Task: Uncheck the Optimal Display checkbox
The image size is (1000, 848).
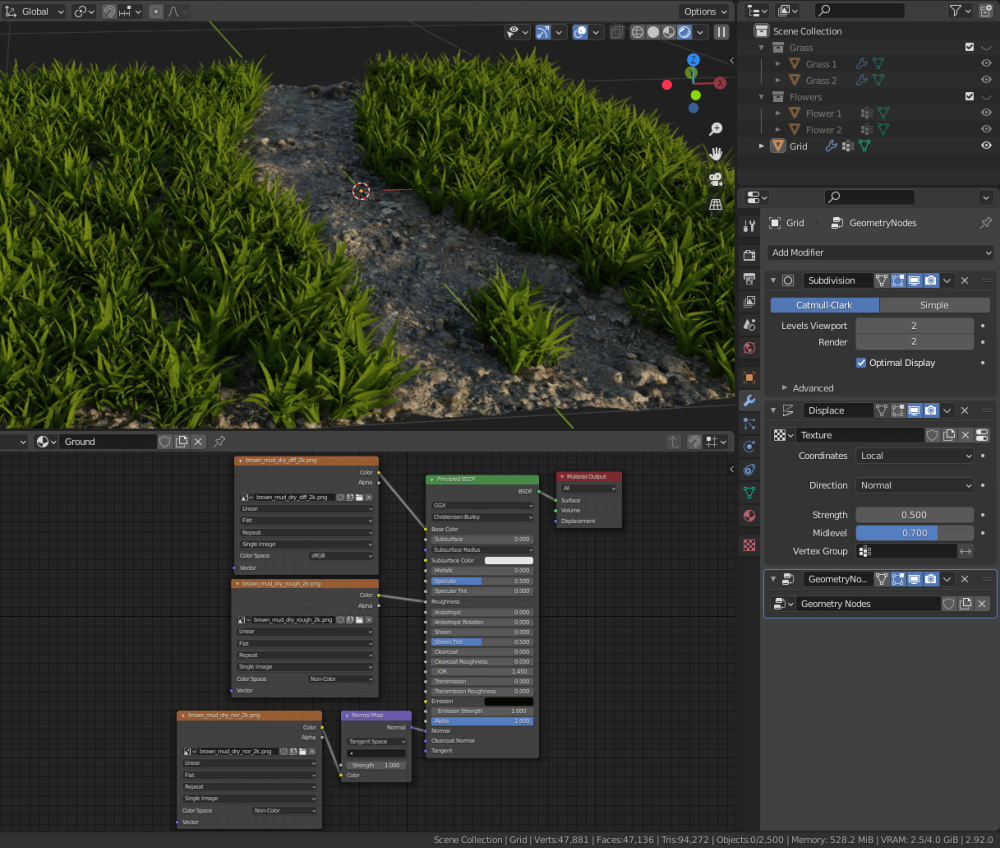Action: 861,363
